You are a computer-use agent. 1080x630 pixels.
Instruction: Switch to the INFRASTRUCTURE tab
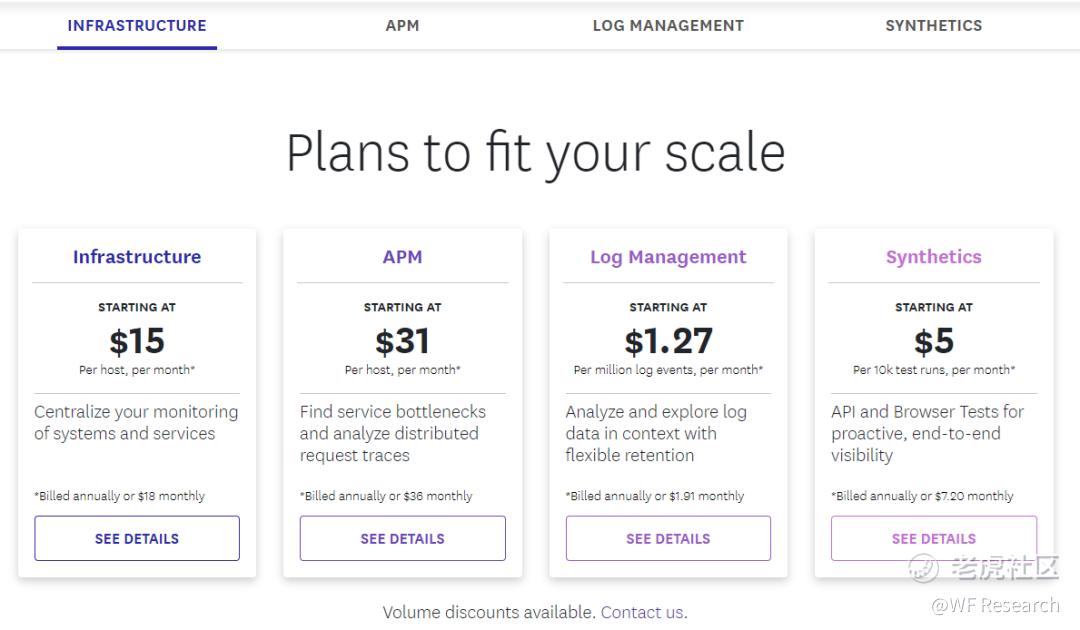(x=137, y=26)
